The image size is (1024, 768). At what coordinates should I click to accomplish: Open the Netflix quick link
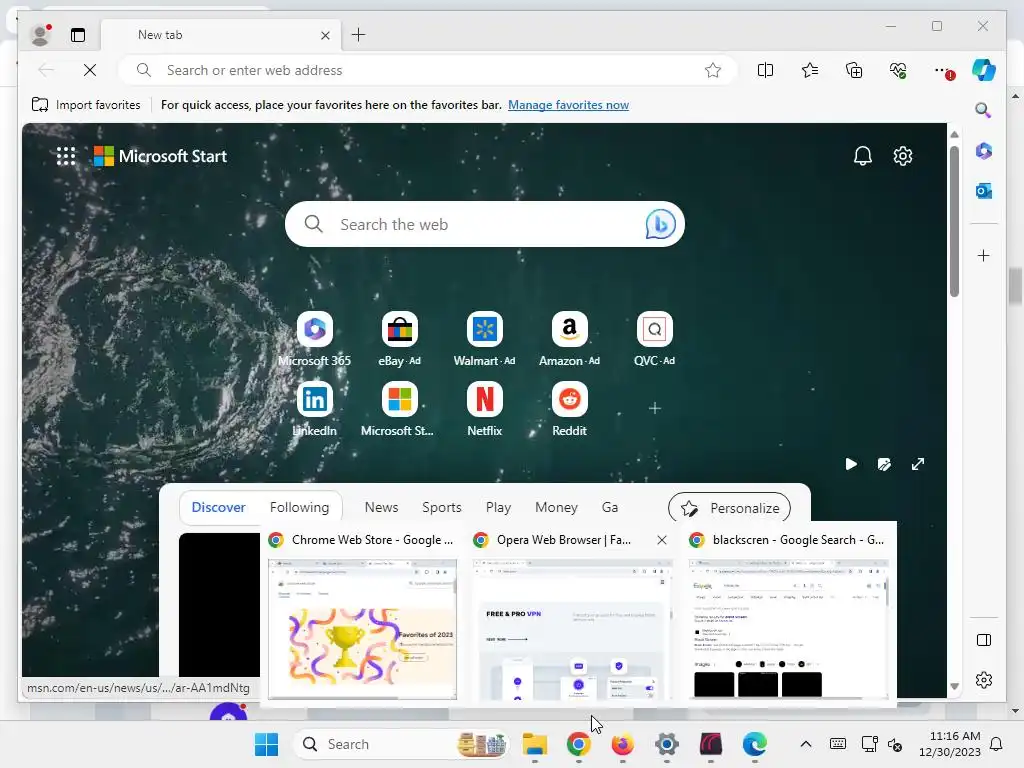tap(485, 409)
